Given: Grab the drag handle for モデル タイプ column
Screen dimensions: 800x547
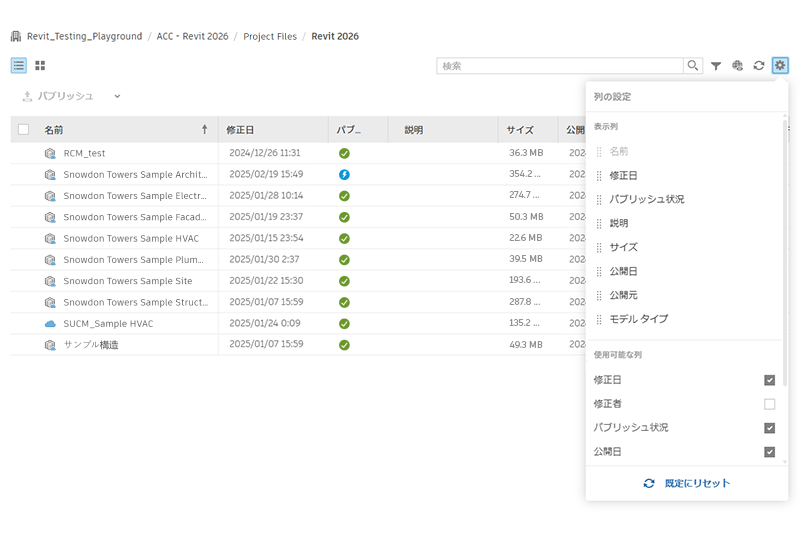Looking at the screenshot, I should coord(599,319).
